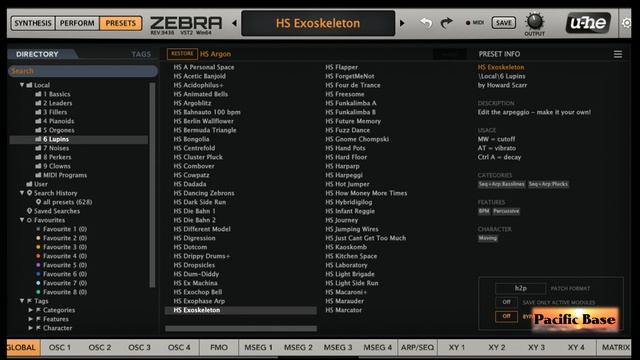Toggle Save Only Active Modules off switch

(506, 302)
